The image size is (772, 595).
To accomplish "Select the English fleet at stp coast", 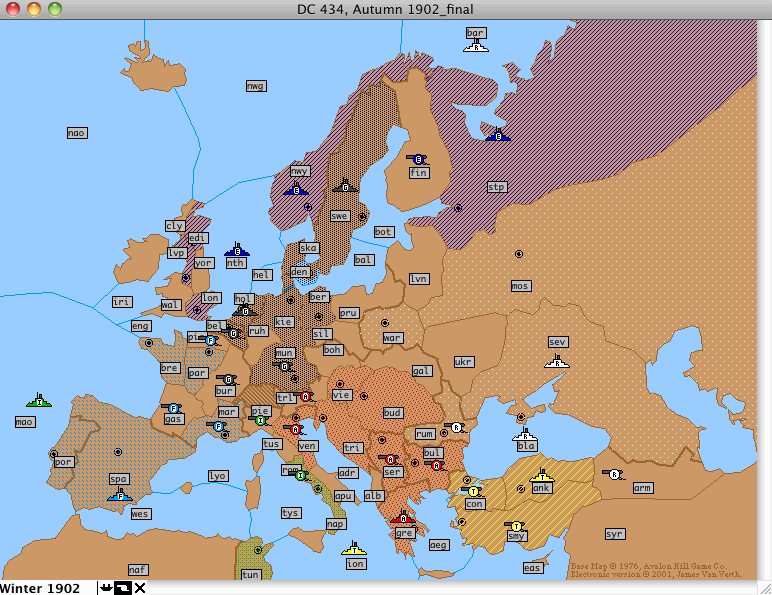I will (498, 134).
